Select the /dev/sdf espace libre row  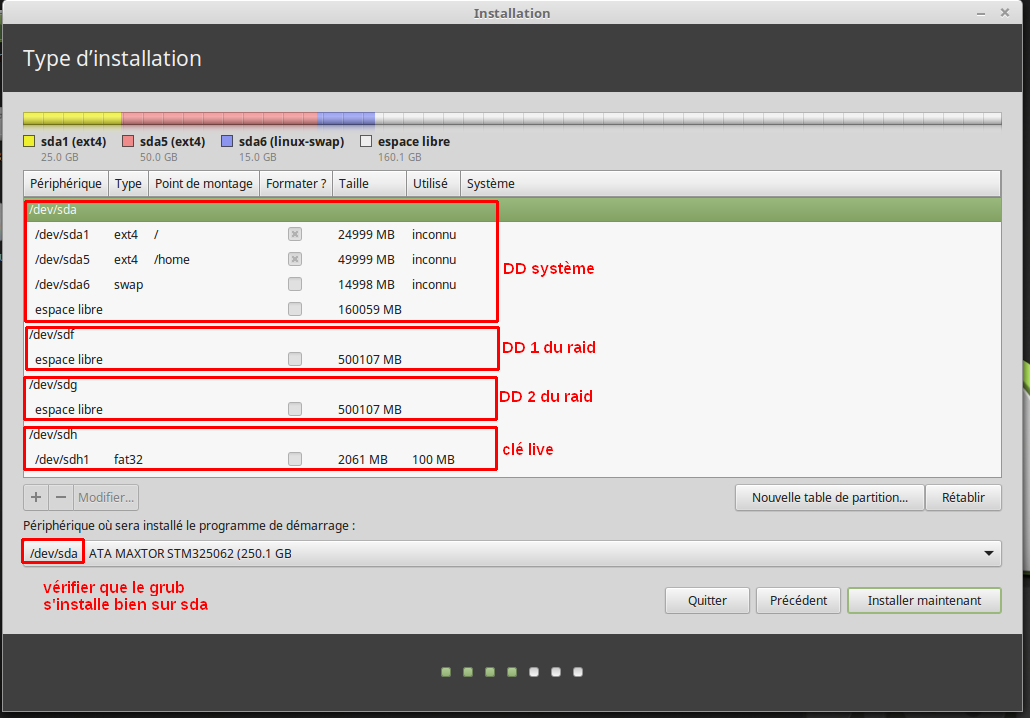click(69, 360)
